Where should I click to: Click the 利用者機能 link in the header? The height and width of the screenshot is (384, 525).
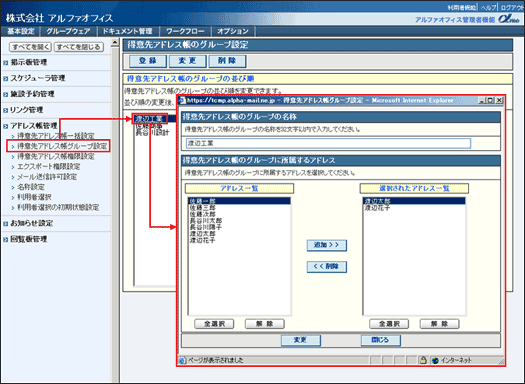(462, 7)
